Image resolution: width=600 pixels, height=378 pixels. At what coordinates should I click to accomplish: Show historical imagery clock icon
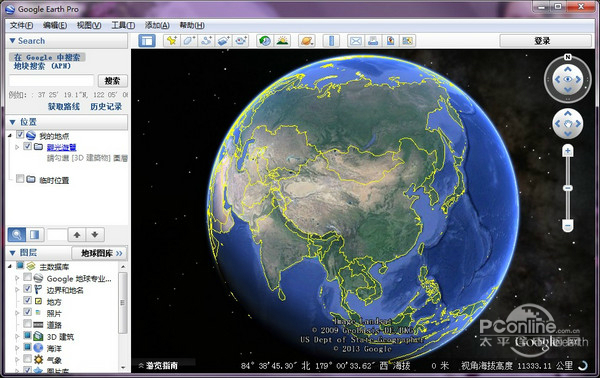(264, 41)
